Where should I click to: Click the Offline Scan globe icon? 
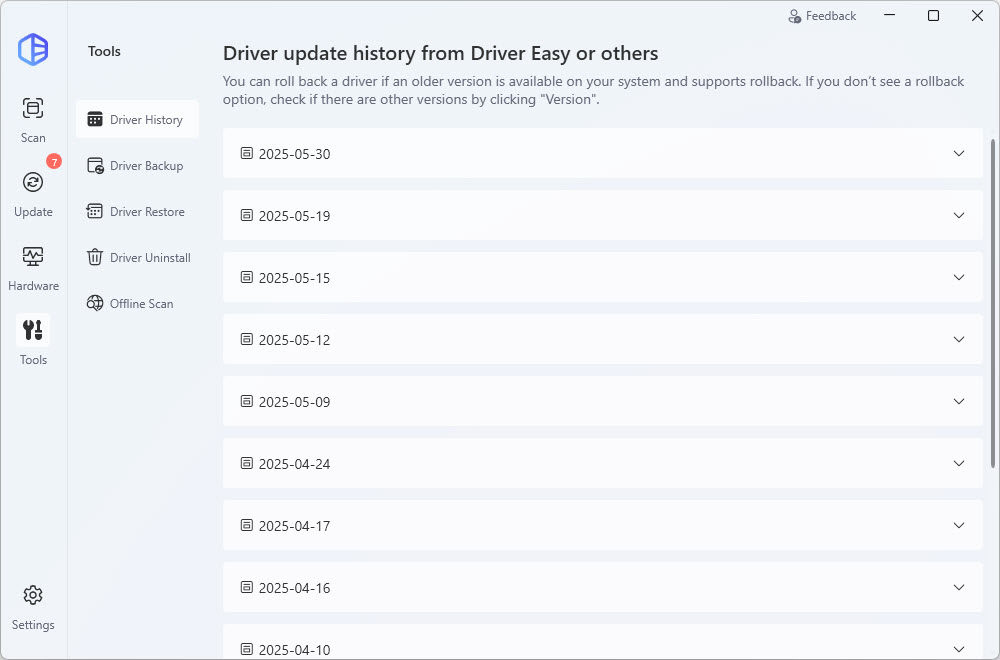point(95,304)
